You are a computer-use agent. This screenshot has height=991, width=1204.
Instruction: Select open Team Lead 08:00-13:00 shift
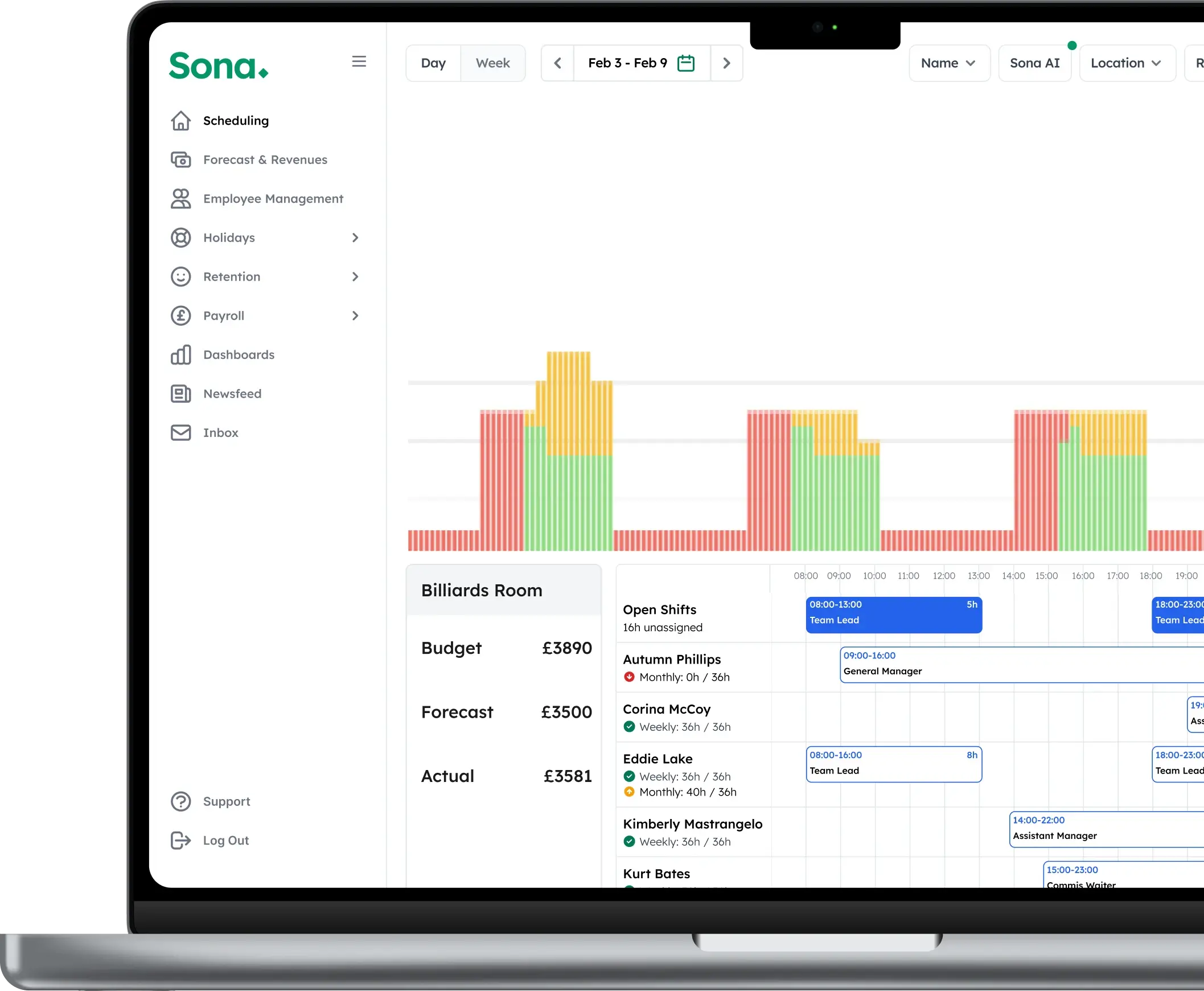coord(893,615)
